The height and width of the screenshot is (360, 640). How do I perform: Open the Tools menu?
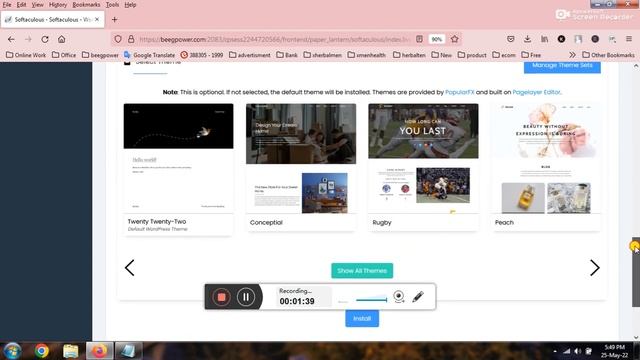click(x=112, y=5)
